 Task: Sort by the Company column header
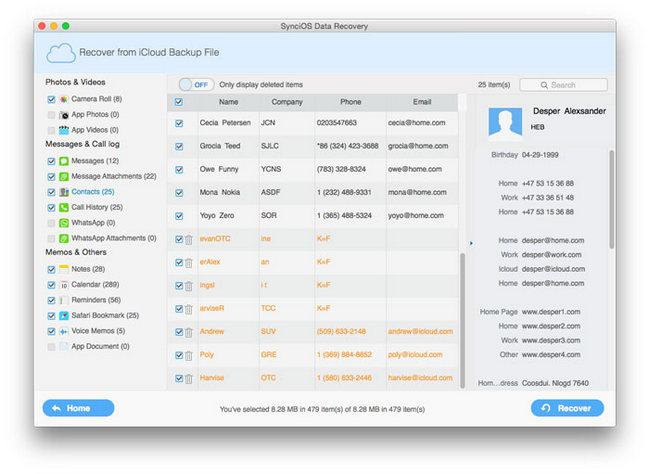(287, 102)
